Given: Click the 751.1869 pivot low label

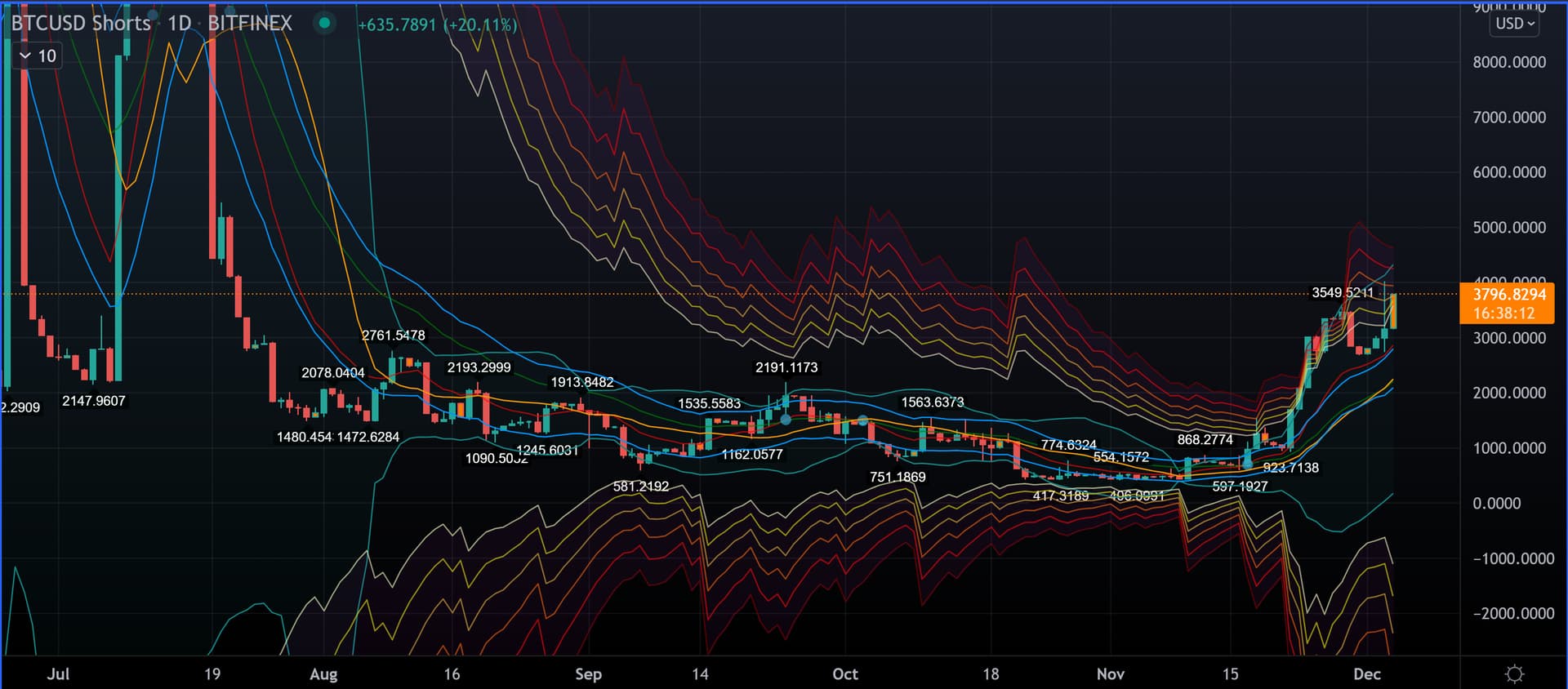Looking at the screenshot, I should pyautogui.click(x=897, y=477).
